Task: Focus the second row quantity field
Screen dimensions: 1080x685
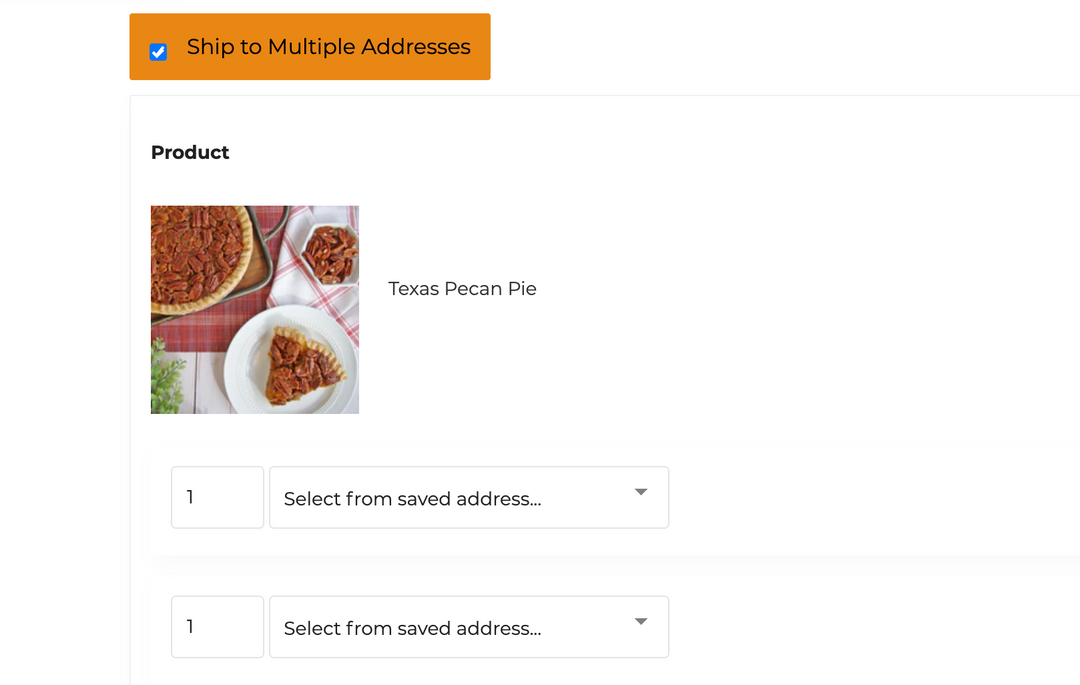Action: tap(217, 627)
